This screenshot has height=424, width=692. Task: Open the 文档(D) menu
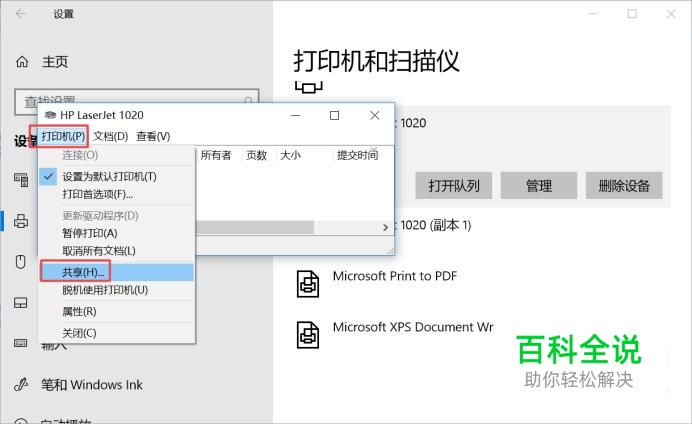click(110, 136)
